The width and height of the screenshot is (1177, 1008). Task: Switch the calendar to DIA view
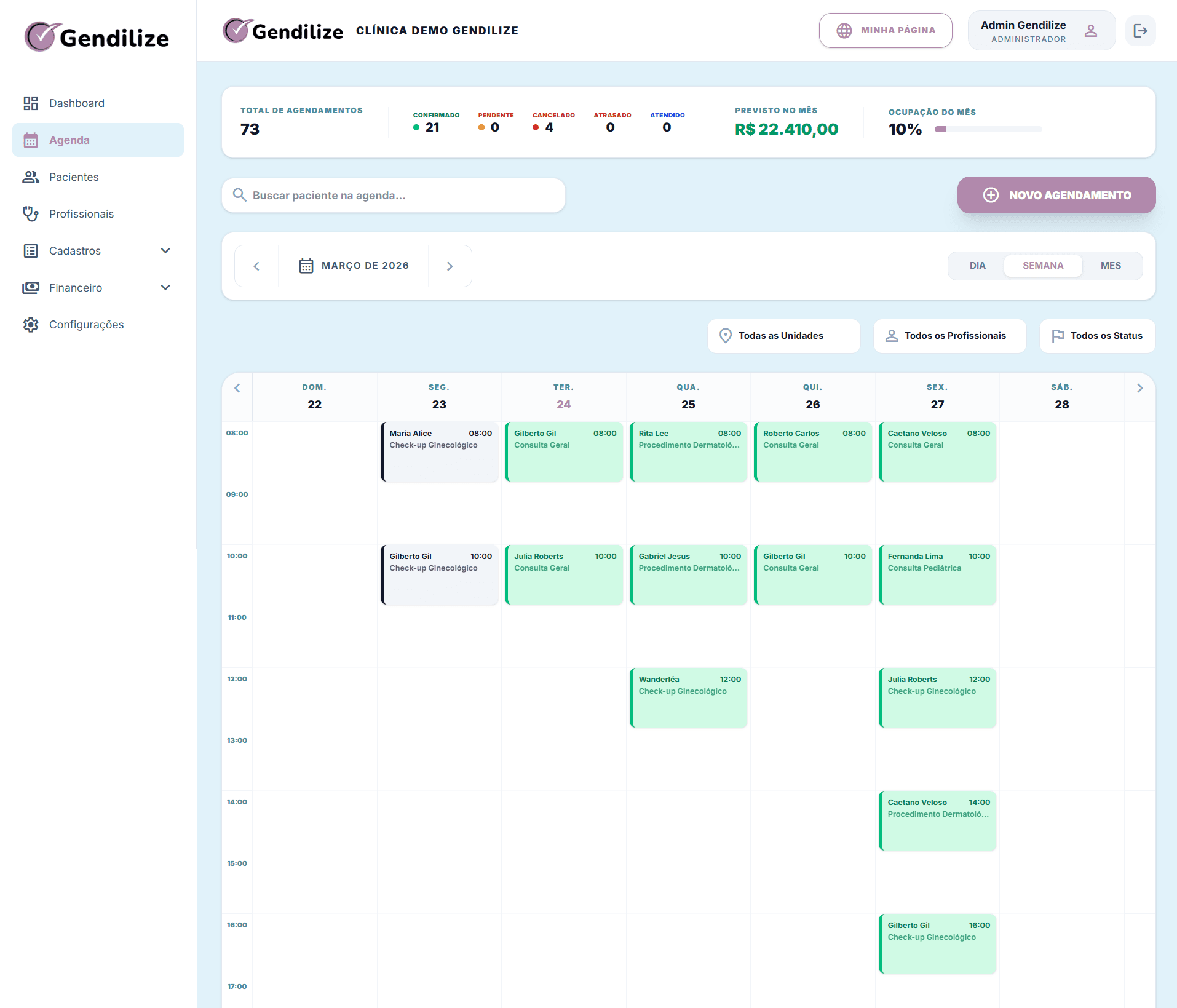pos(977,265)
